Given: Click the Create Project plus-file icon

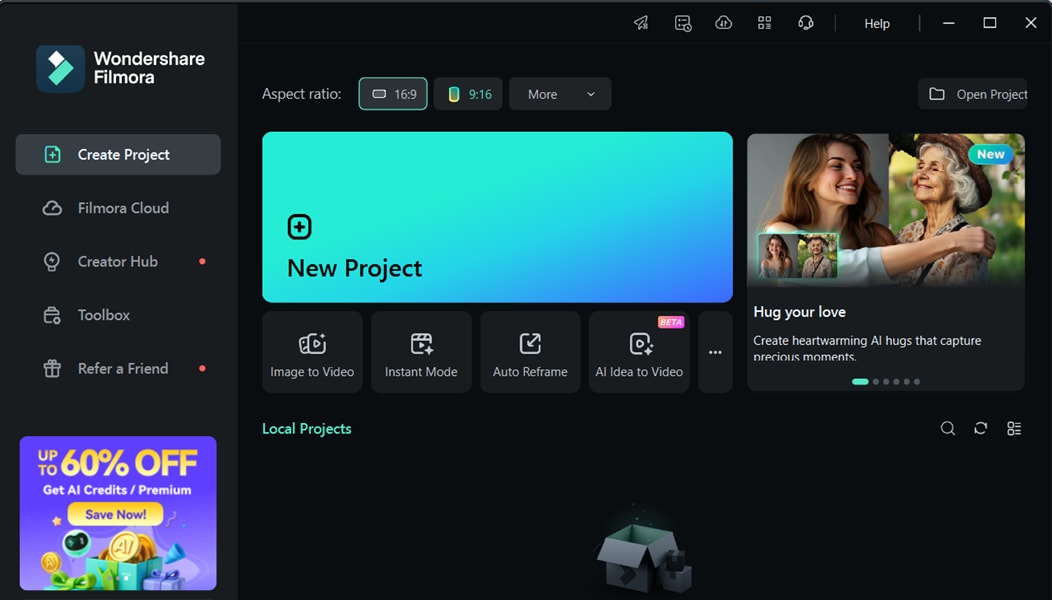Looking at the screenshot, I should (52, 154).
